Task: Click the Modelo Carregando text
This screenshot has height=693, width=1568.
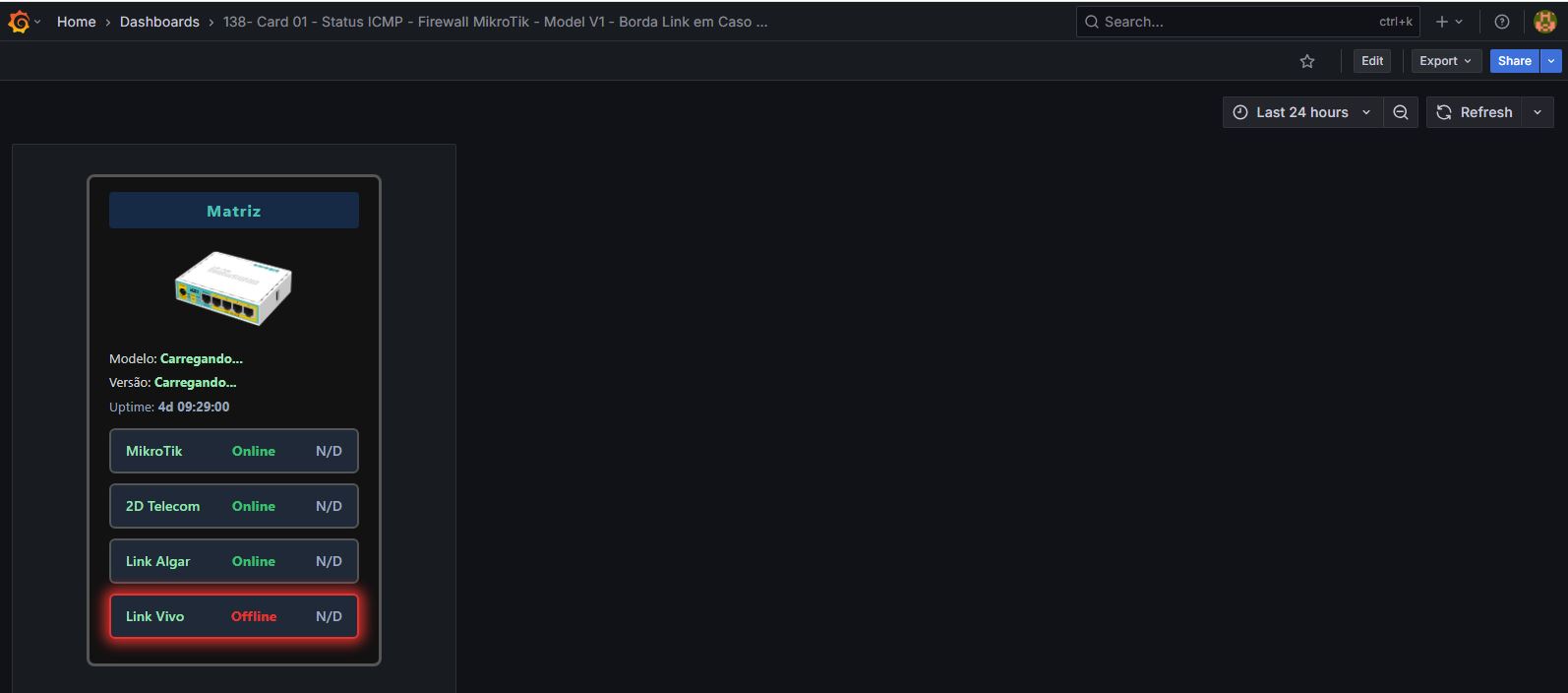Action: click(x=202, y=359)
